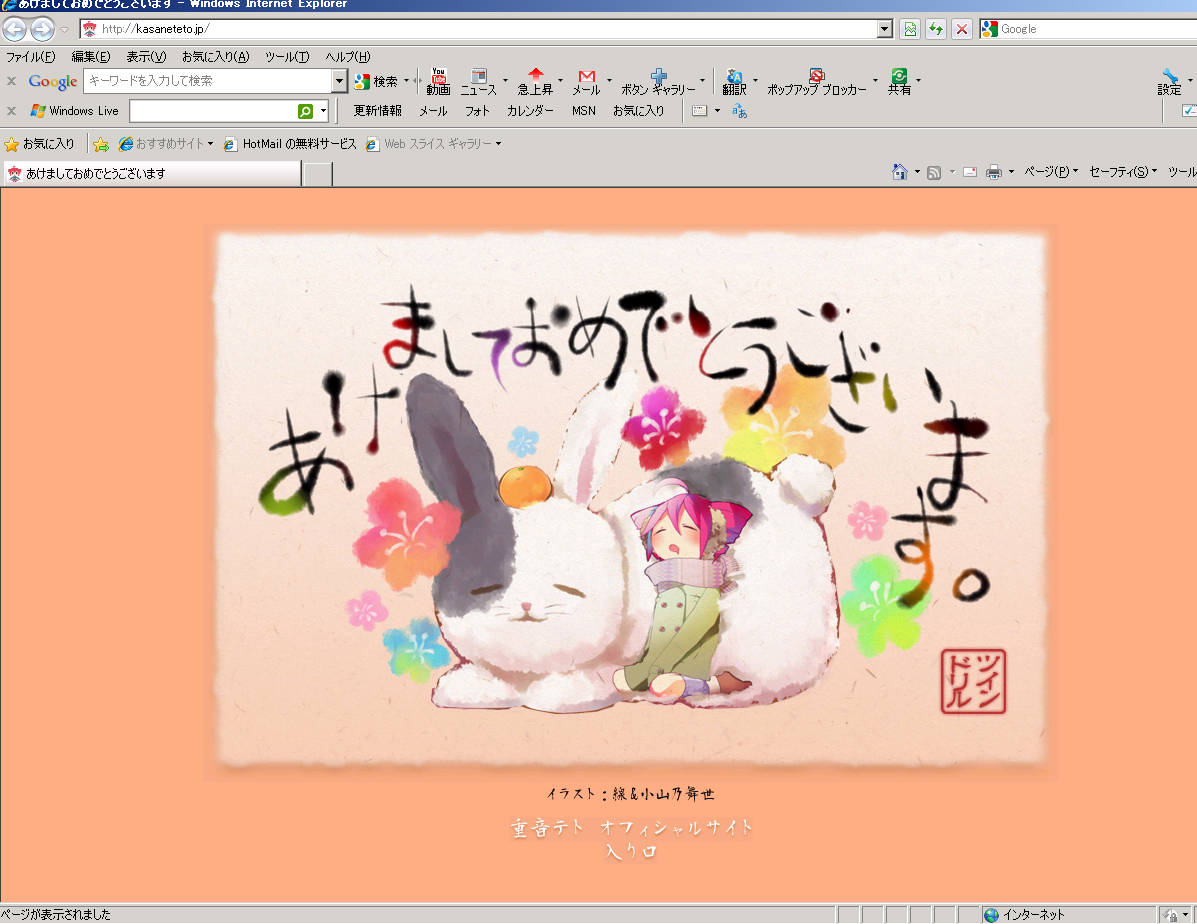Click the add to favorites bar star icon
This screenshot has height=924, width=1197.
(102, 144)
